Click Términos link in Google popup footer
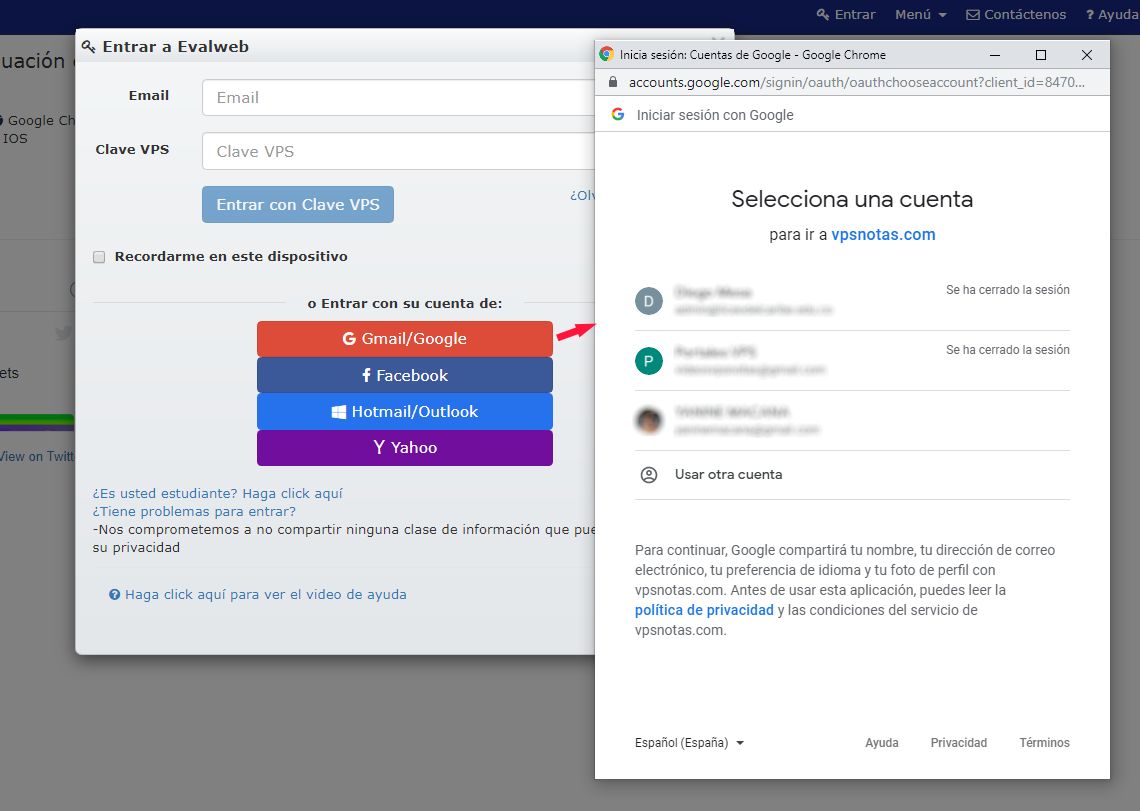Screen dimensions: 1140x811 point(1044,743)
